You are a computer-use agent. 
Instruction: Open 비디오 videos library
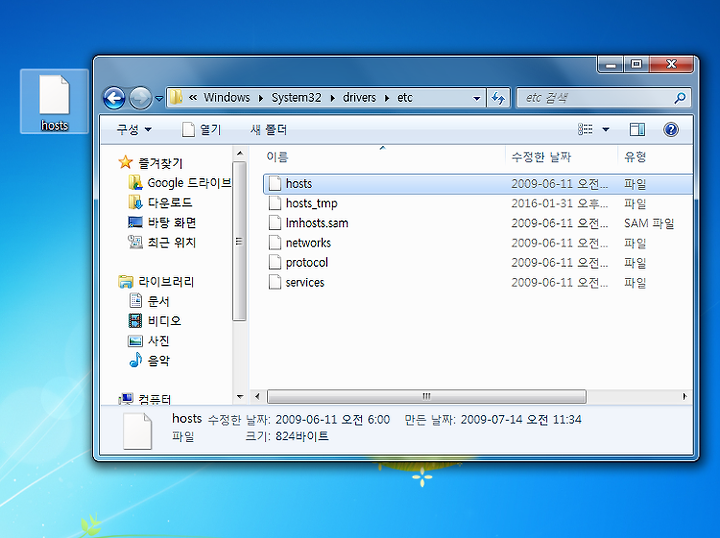coord(164,321)
